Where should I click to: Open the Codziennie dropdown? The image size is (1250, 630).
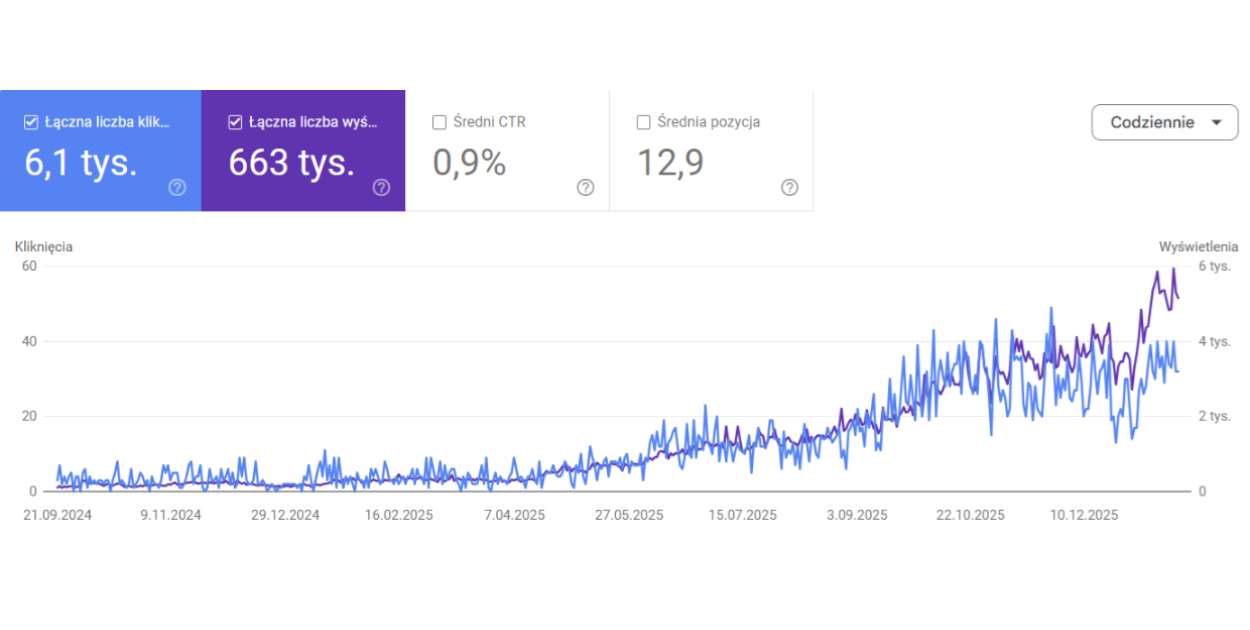pyautogui.click(x=1166, y=122)
